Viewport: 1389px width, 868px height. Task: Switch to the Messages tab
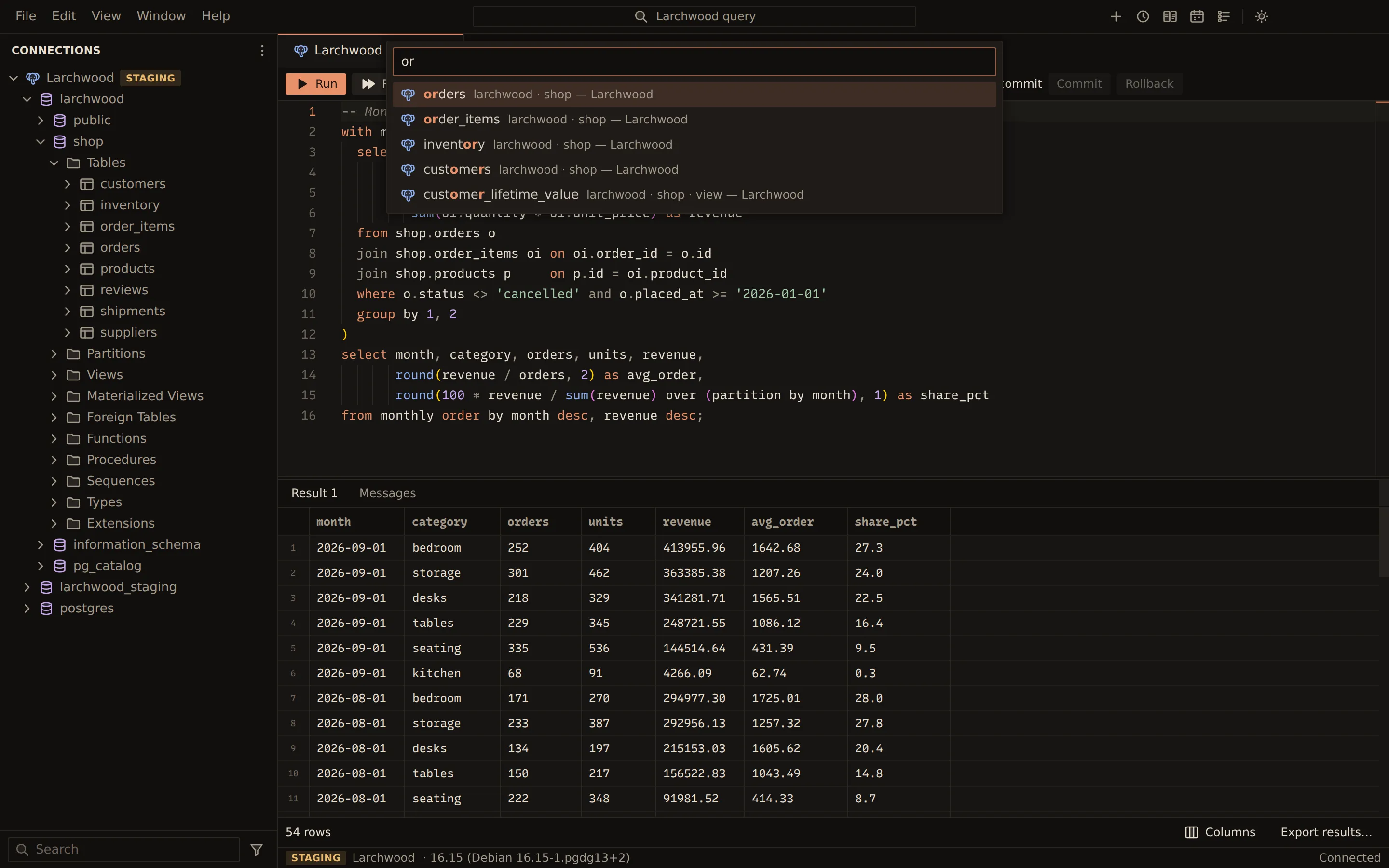[x=387, y=493]
